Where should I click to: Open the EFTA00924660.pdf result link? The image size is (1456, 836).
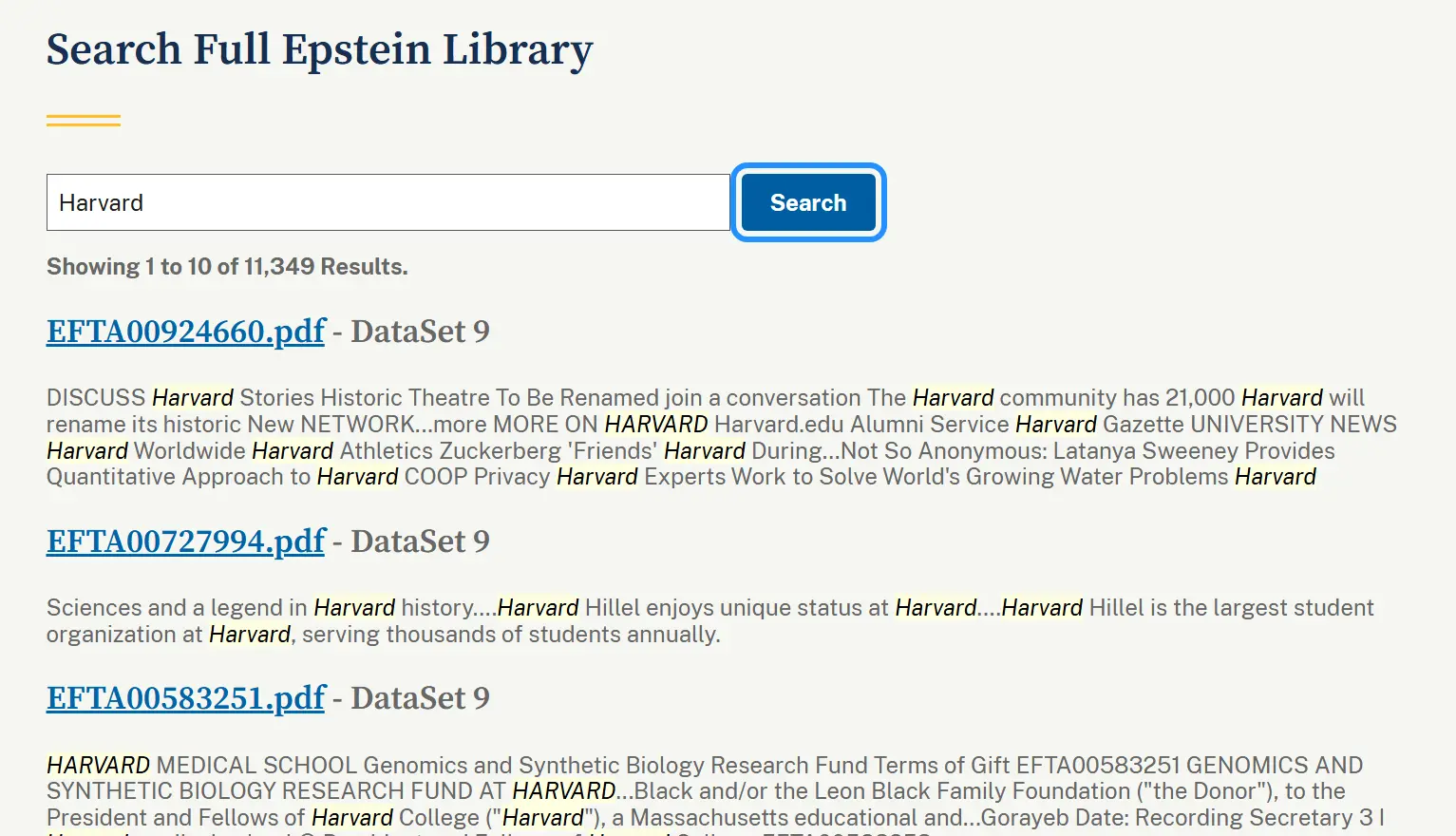[186, 332]
